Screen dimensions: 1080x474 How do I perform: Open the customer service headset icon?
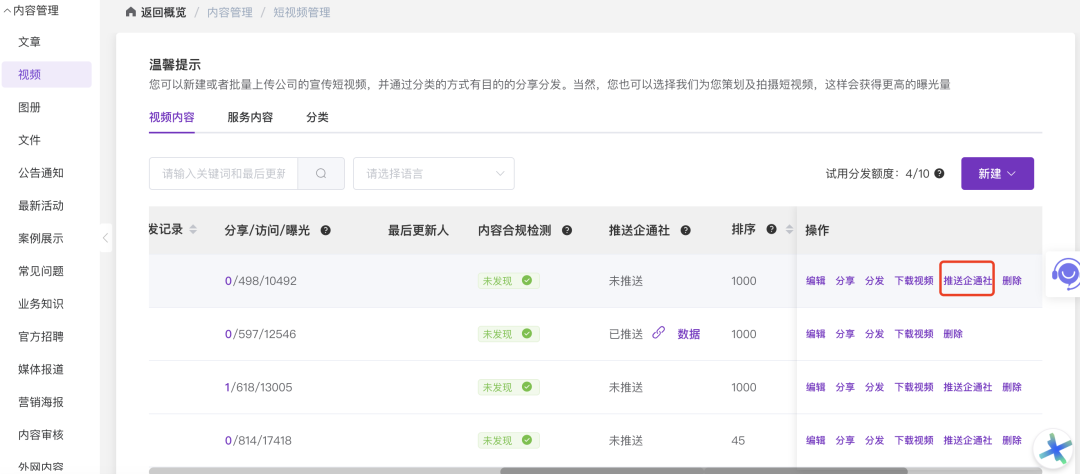(x=1066, y=273)
